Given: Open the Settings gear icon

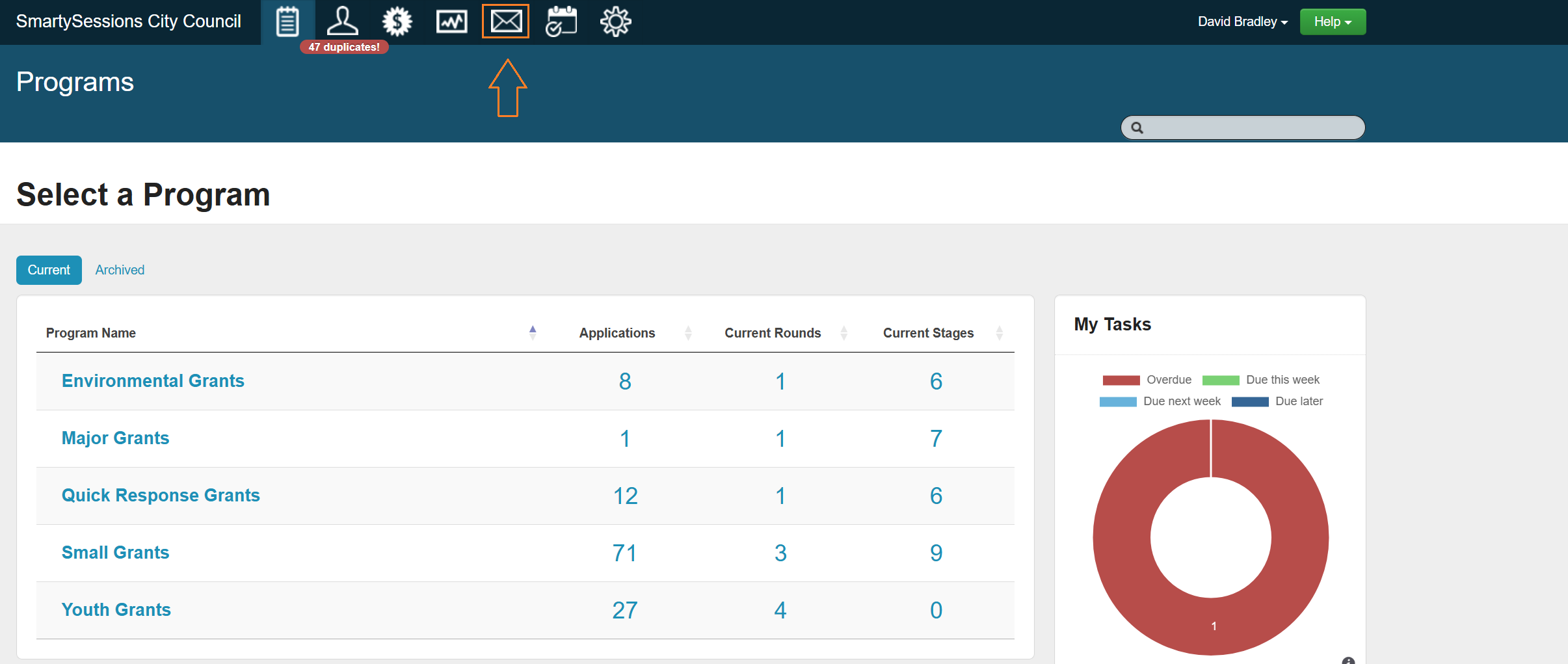Looking at the screenshot, I should [x=615, y=21].
